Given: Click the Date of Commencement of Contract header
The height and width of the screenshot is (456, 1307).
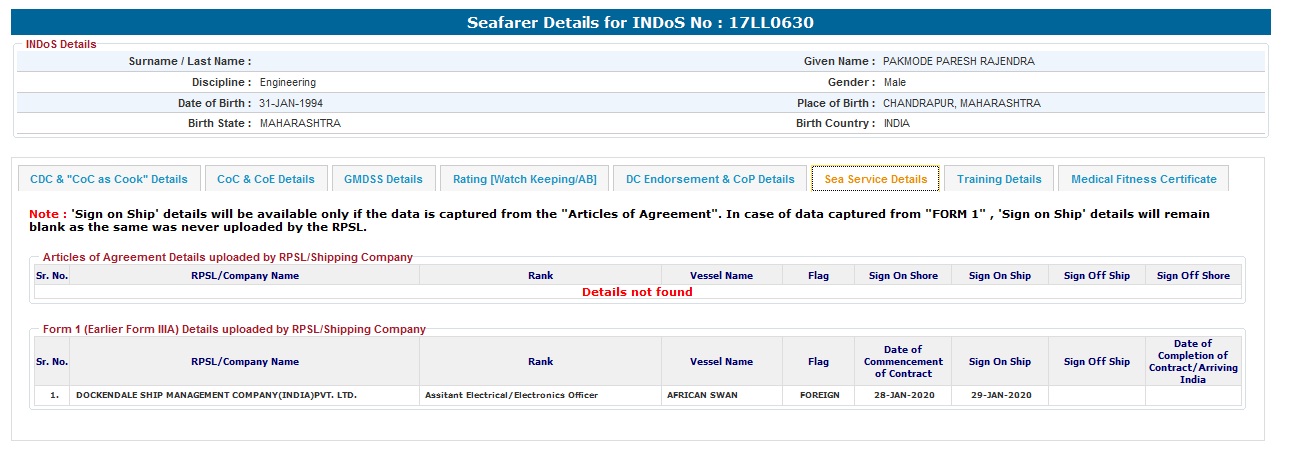Looking at the screenshot, I should pyautogui.click(x=903, y=361).
